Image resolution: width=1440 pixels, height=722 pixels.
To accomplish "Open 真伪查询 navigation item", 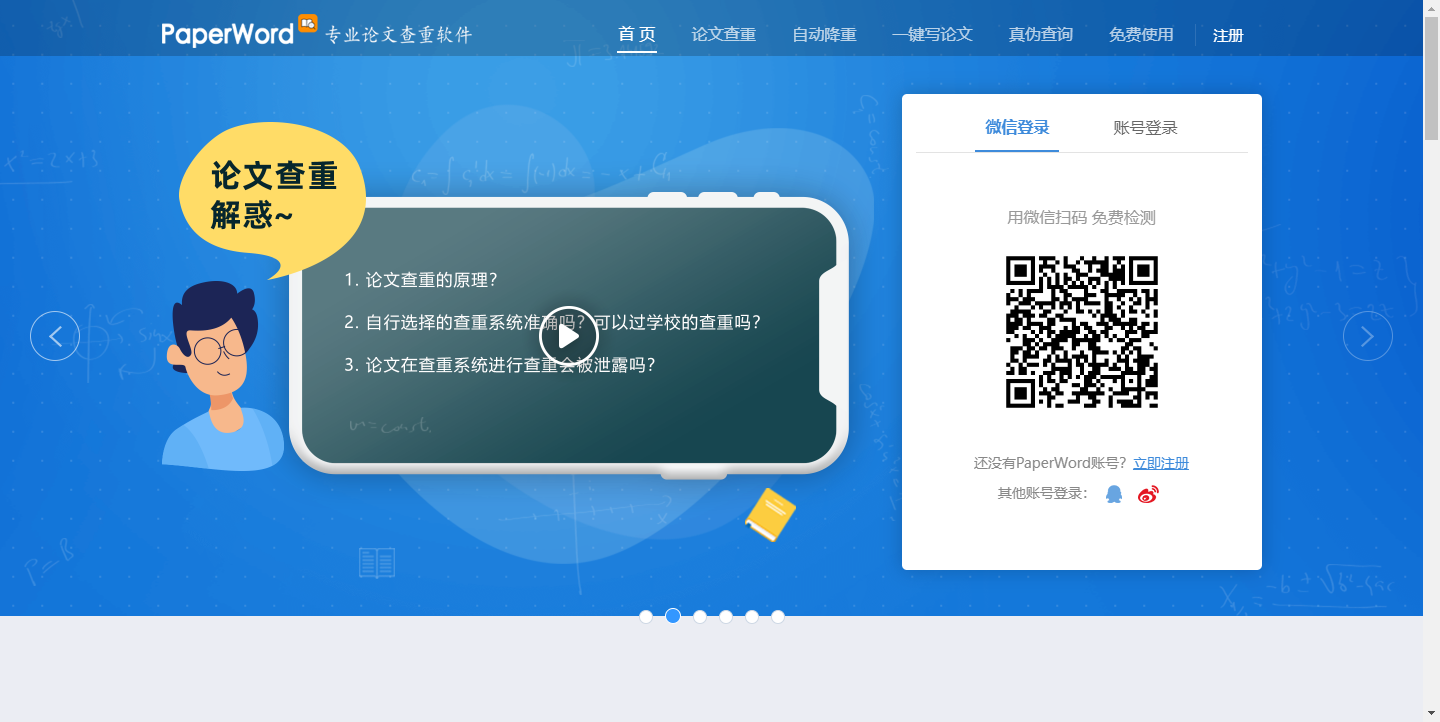I will [x=1041, y=34].
